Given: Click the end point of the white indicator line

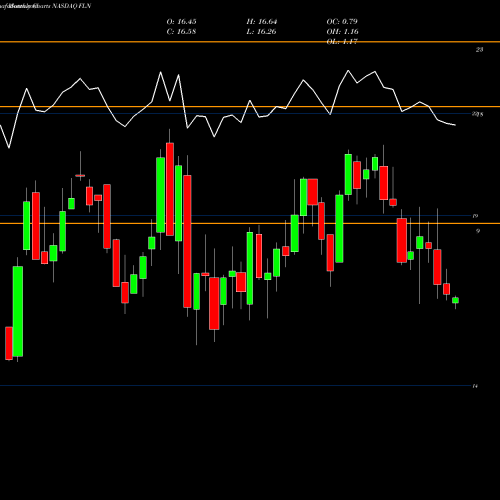Looking at the screenshot, I should [x=455, y=125].
